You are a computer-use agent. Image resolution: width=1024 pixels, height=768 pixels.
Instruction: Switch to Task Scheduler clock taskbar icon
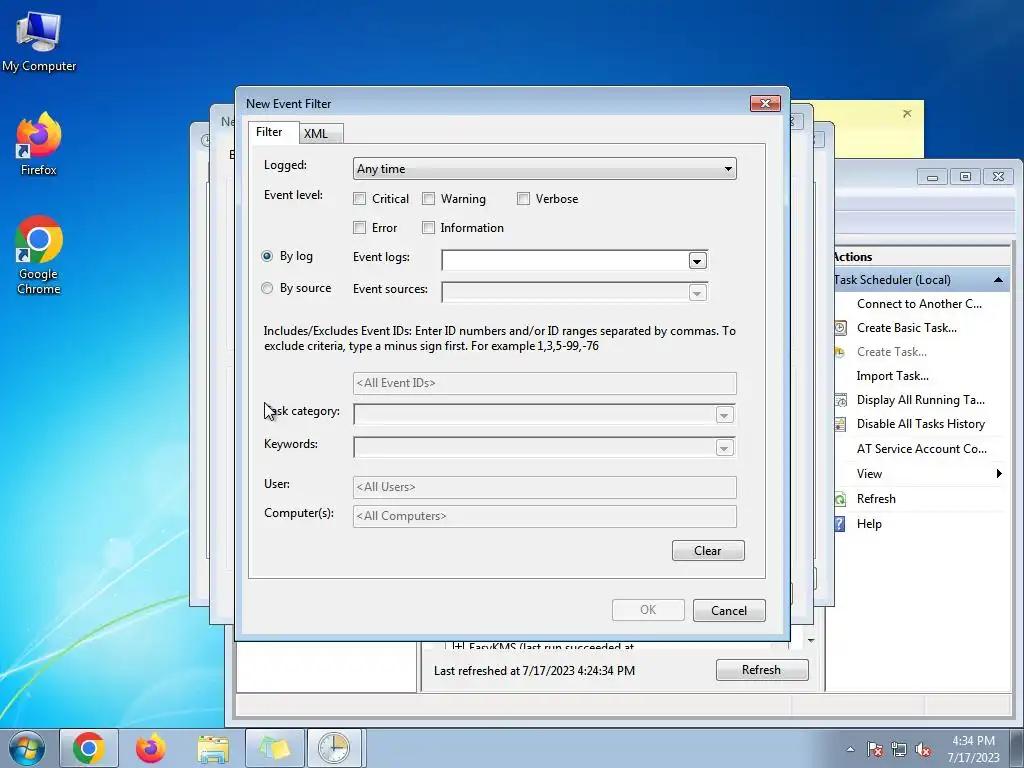pos(334,748)
